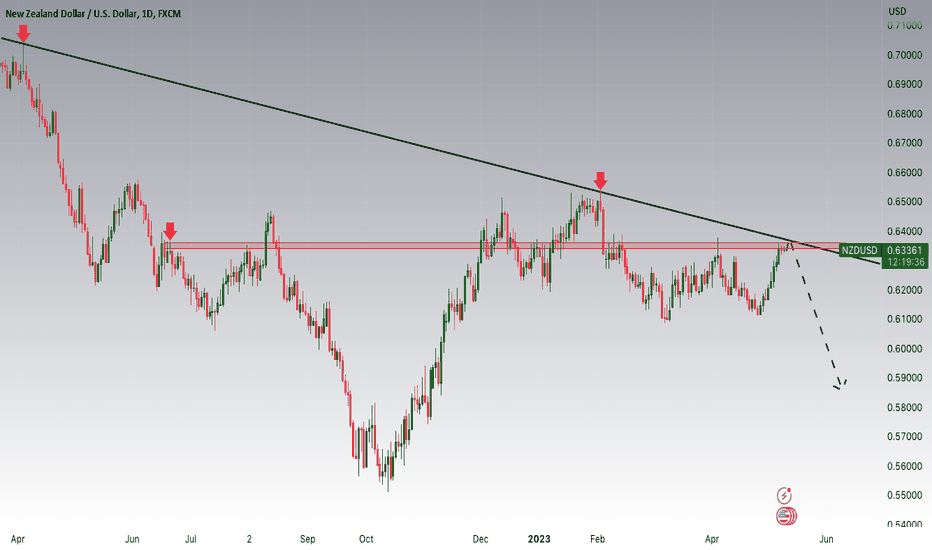Click the 0.57000 price axis label
Screen dimensions: 932x550
pos(905,436)
